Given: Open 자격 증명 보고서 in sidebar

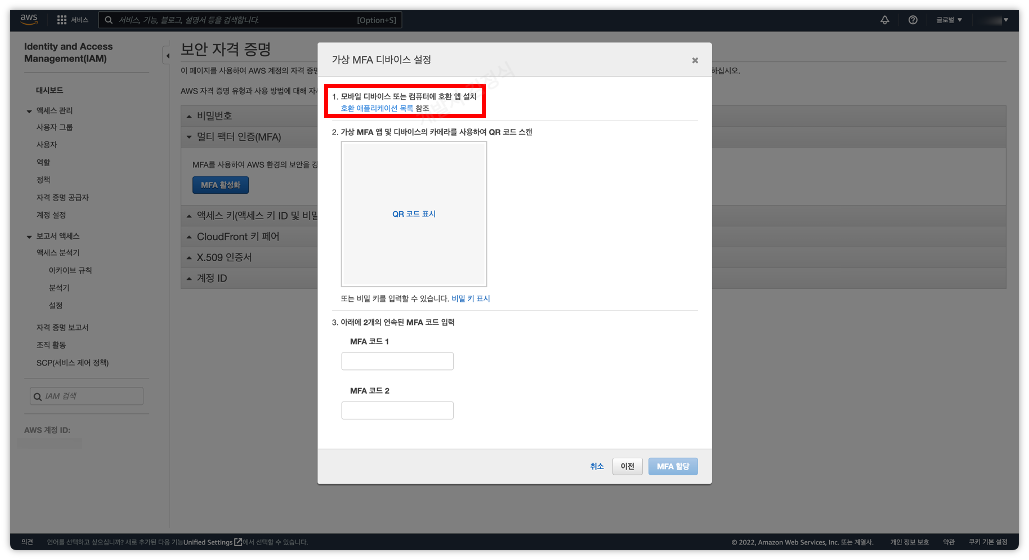Looking at the screenshot, I should point(62,328).
